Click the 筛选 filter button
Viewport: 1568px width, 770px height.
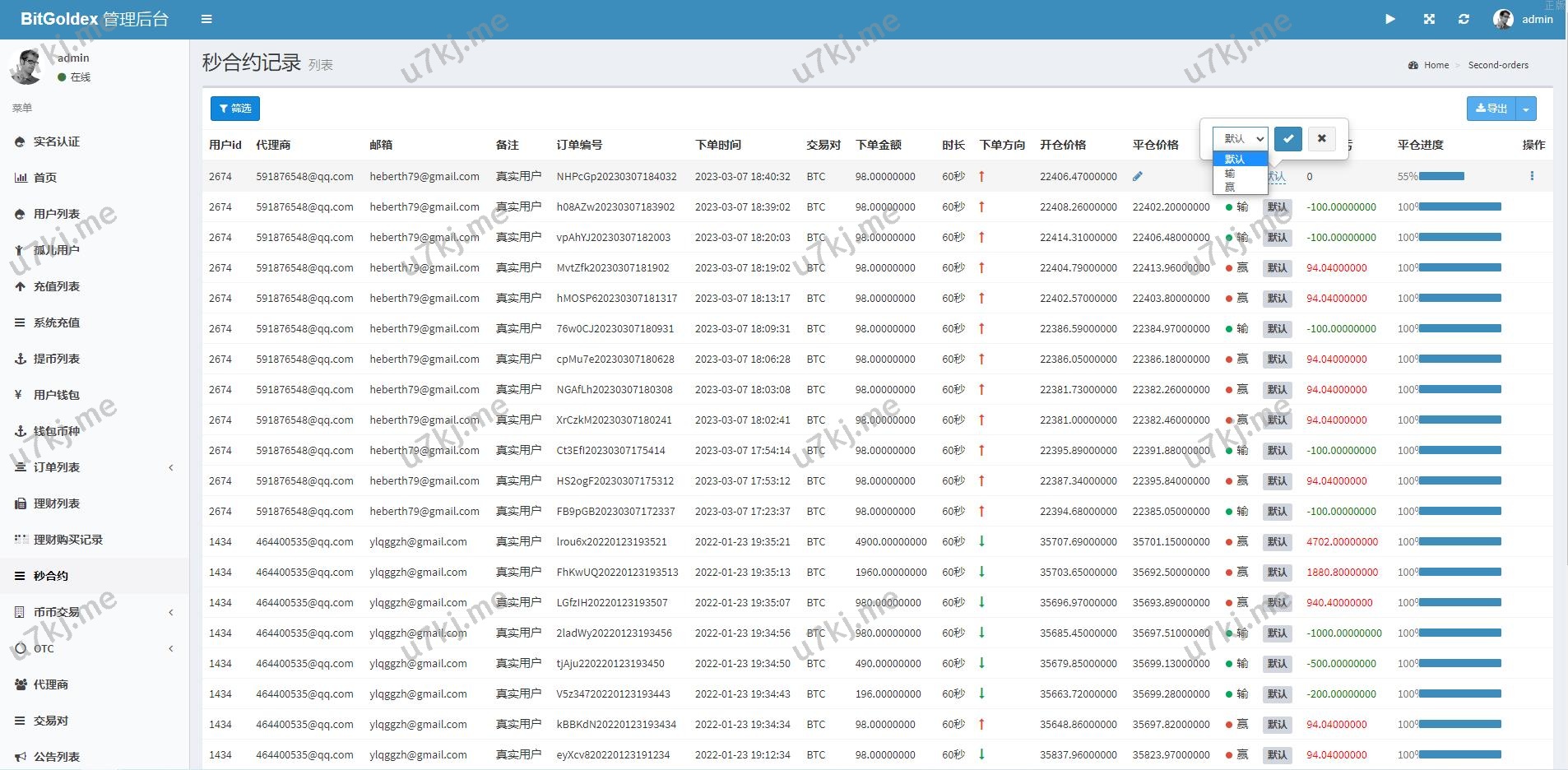click(235, 109)
